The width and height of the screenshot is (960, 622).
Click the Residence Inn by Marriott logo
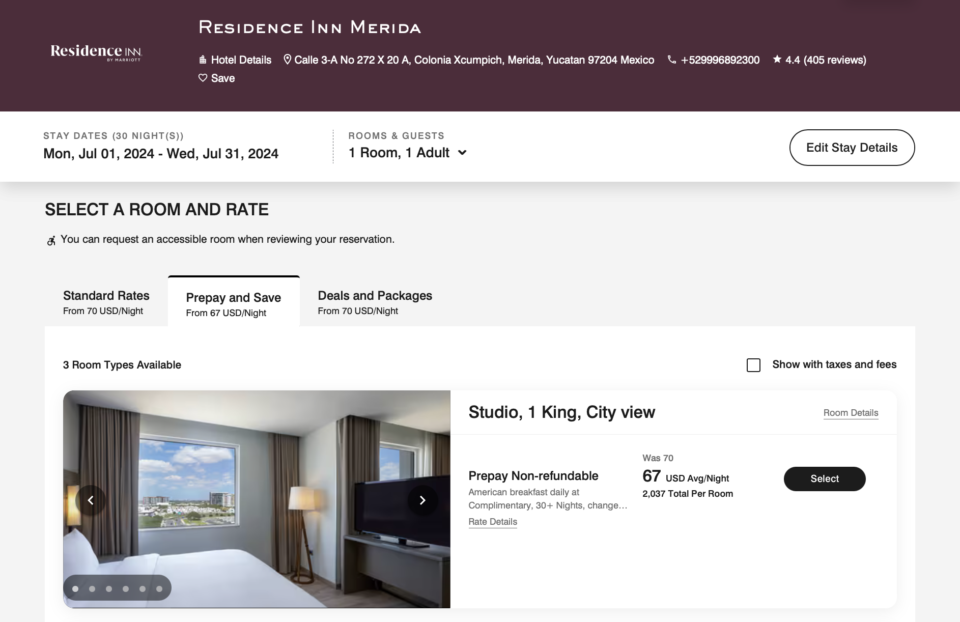pyautogui.click(x=96, y=55)
